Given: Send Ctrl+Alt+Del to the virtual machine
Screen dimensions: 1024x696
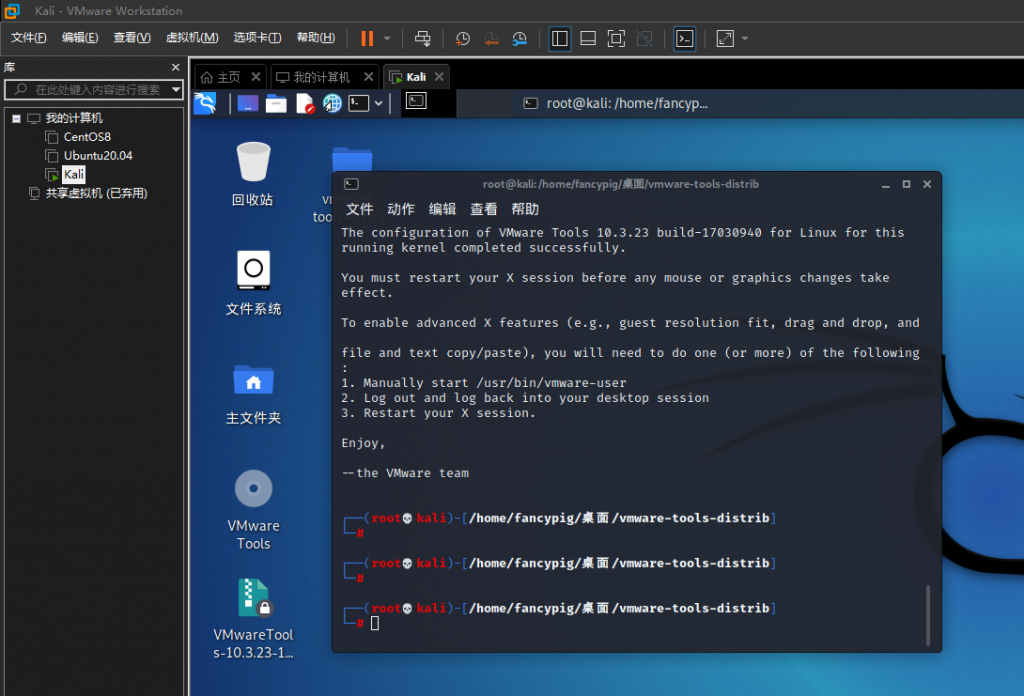Looking at the screenshot, I should click(x=423, y=39).
